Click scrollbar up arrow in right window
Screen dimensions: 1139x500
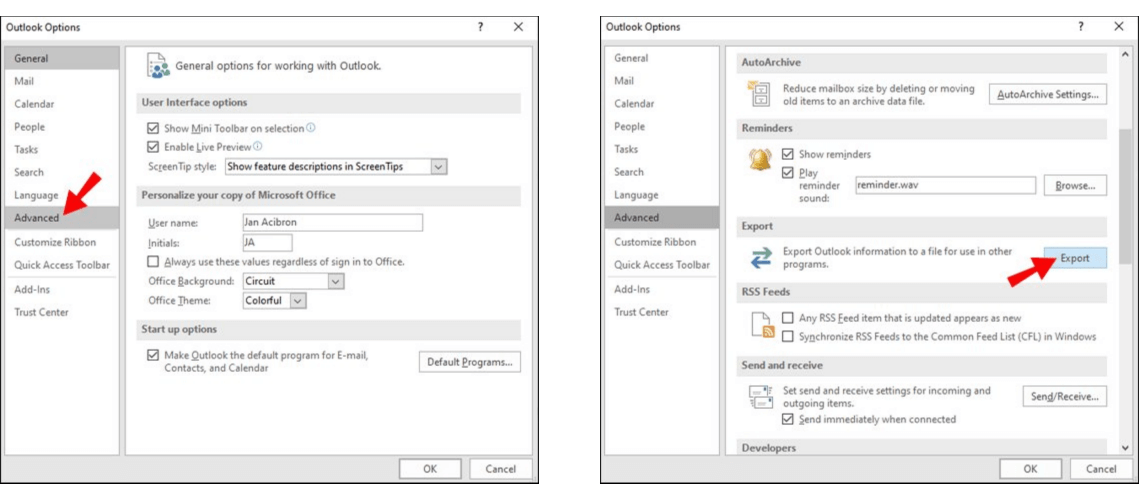tap(1125, 54)
